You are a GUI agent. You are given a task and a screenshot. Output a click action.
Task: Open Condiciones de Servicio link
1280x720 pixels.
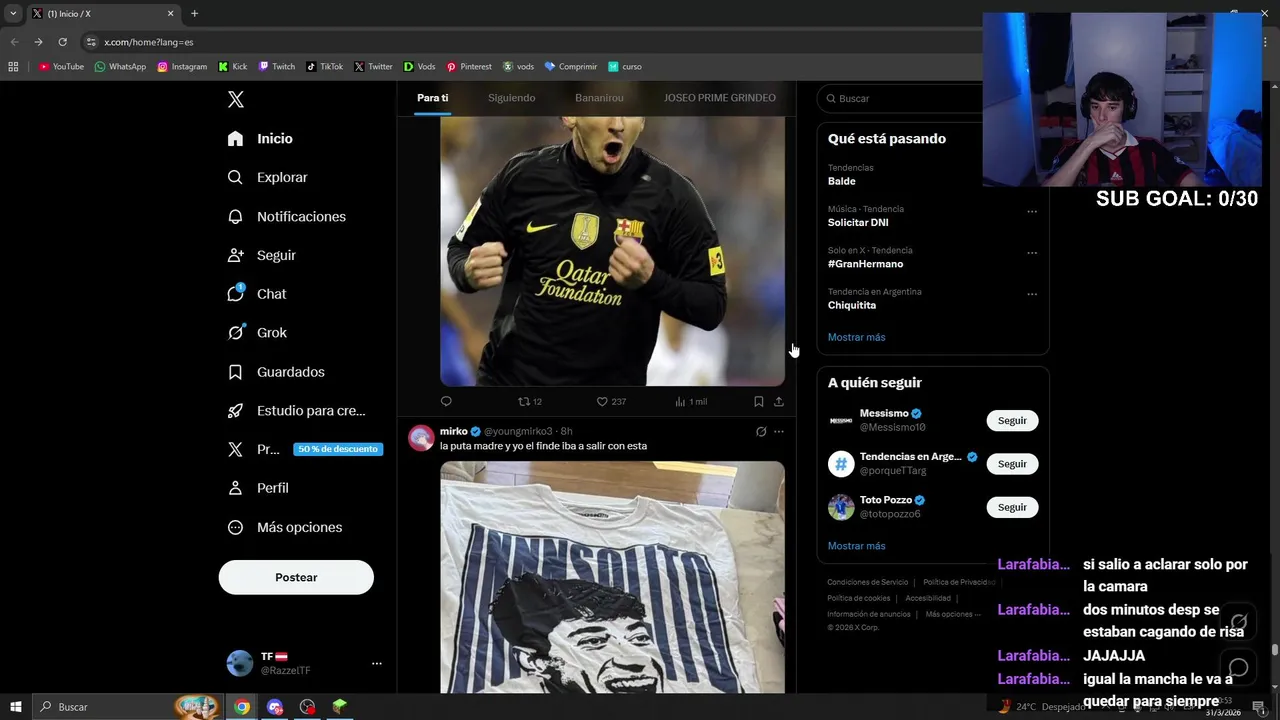coord(868,582)
